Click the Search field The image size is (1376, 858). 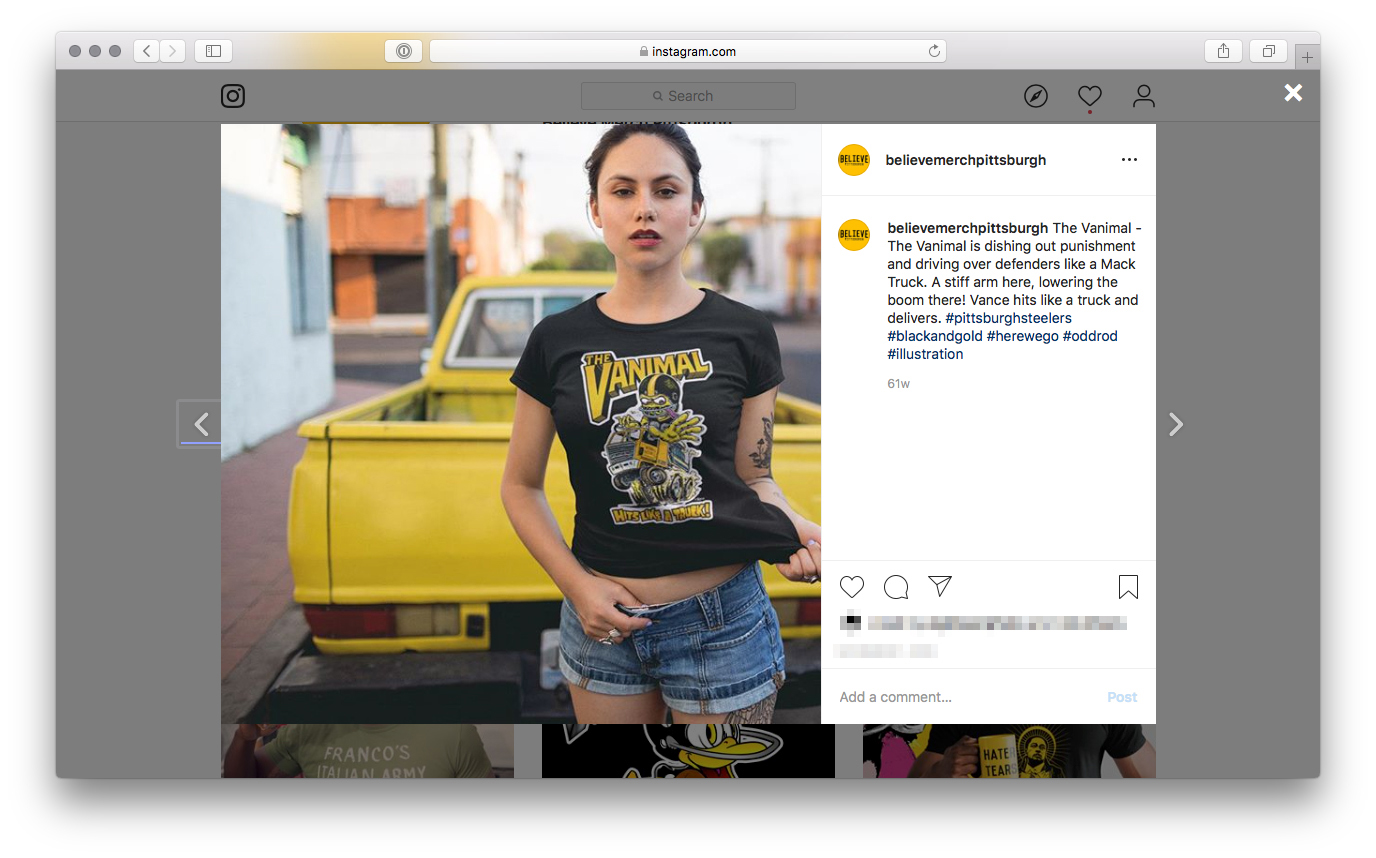pos(688,96)
